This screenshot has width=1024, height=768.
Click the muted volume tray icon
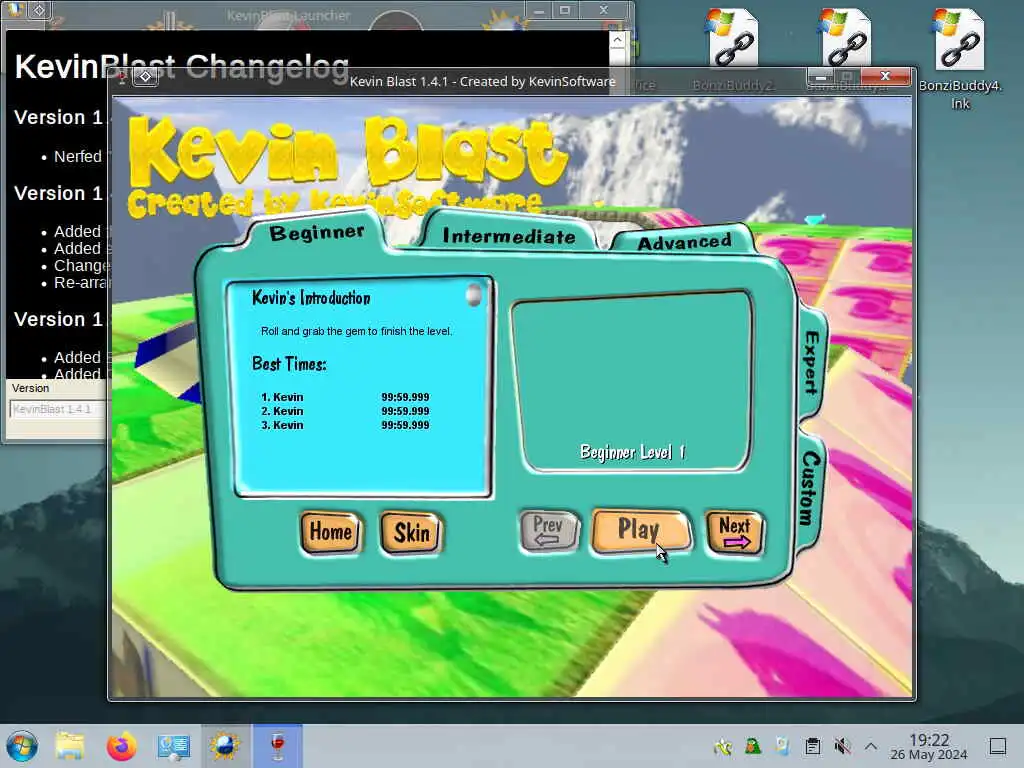(x=842, y=746)
